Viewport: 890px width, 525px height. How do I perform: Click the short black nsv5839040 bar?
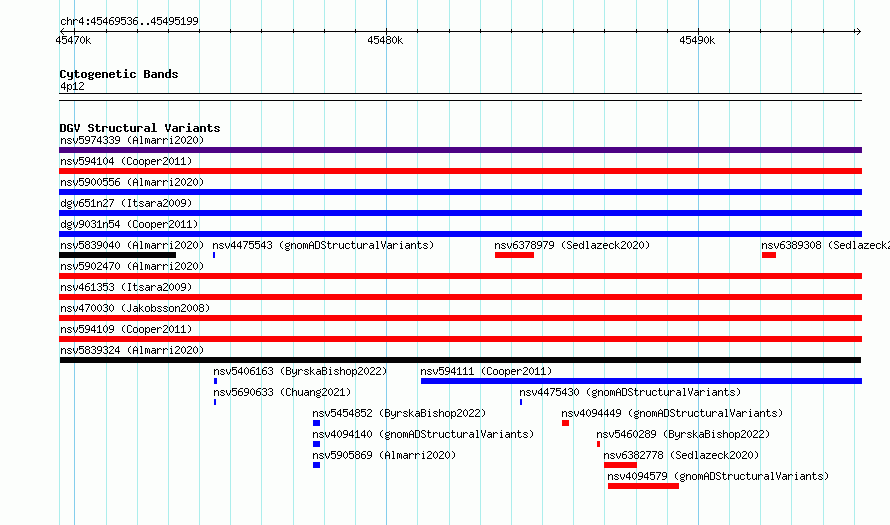(117, 255)
